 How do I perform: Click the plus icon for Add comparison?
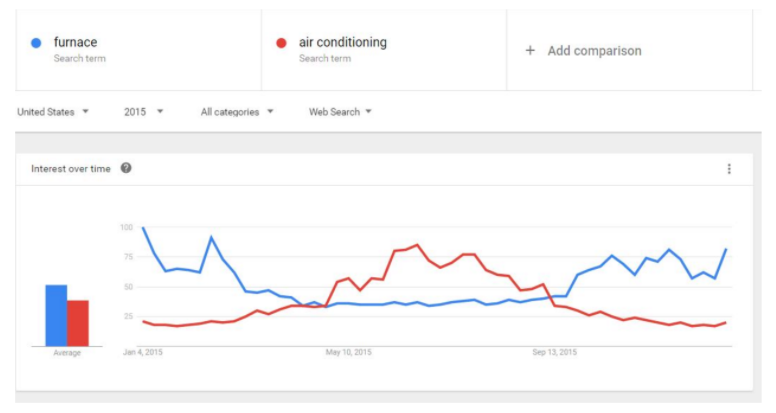(530, 50)
